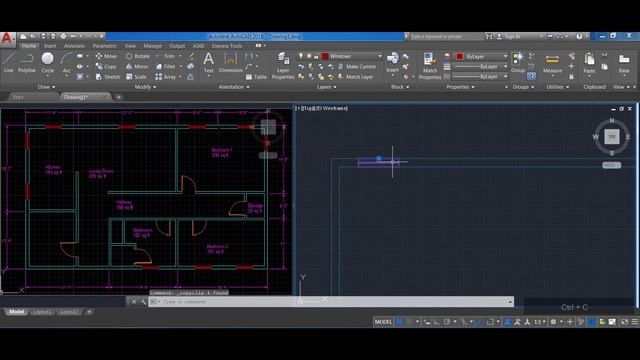Expand the Draw panel
The width and height of the screenshot is (640, 360).
[46, 87]
